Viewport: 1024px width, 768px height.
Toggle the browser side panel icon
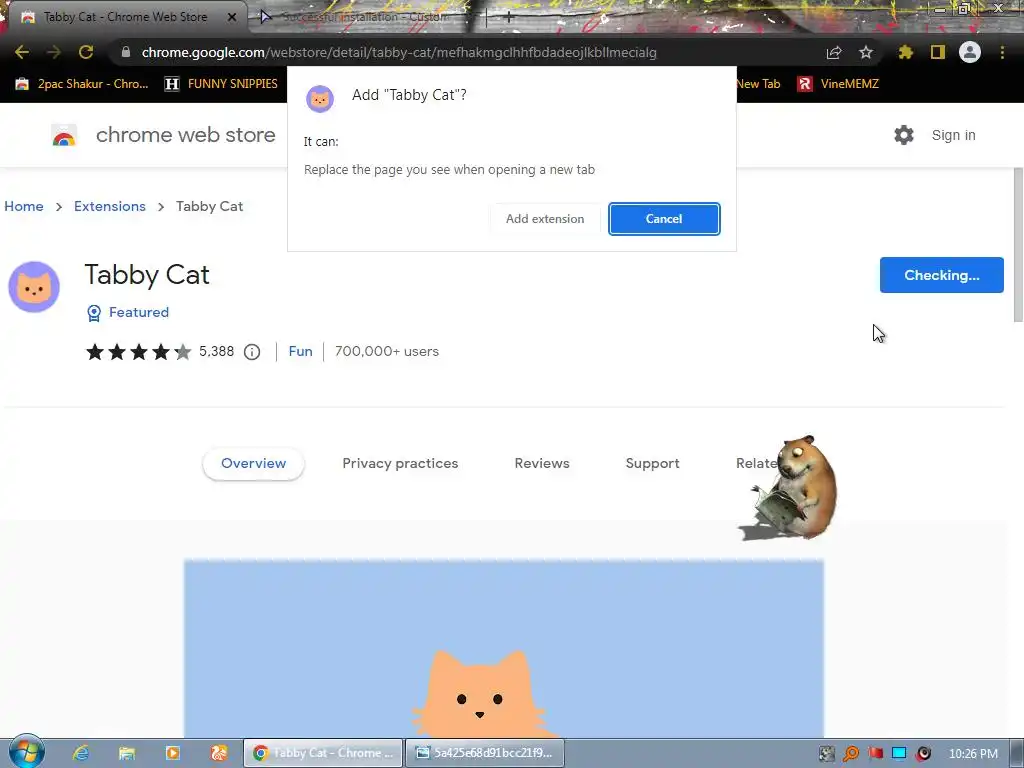(938, 52)
